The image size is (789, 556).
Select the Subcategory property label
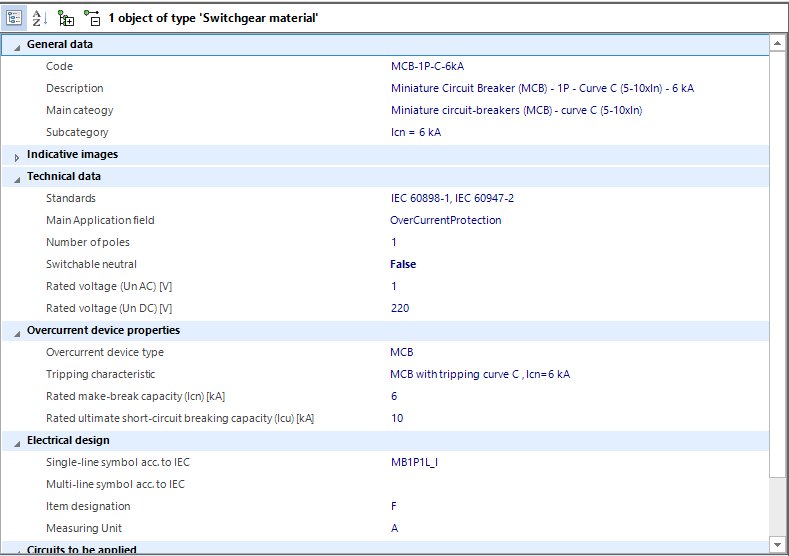pos(77,132)
